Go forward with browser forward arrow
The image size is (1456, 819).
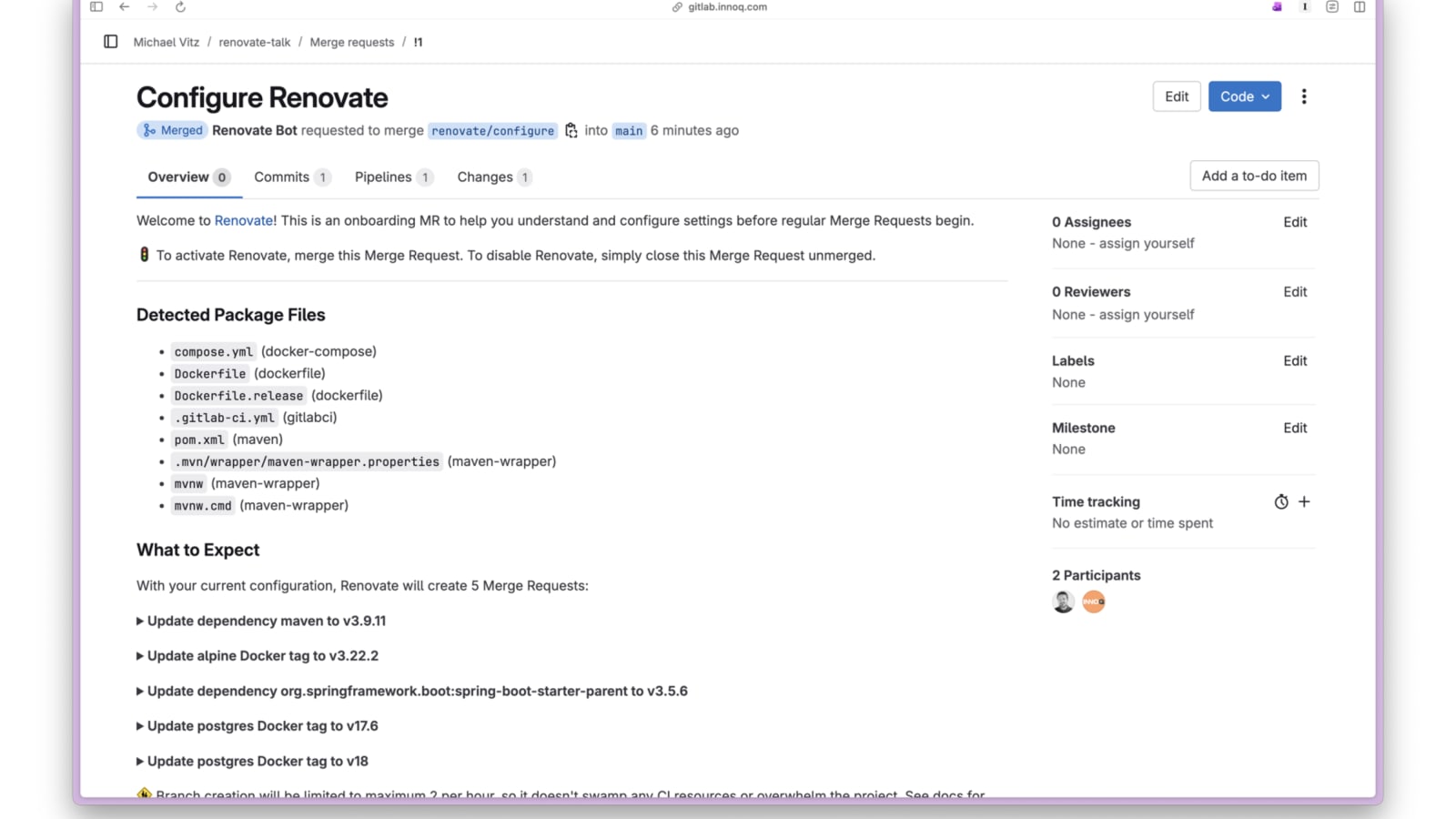[x=152, y=7]
